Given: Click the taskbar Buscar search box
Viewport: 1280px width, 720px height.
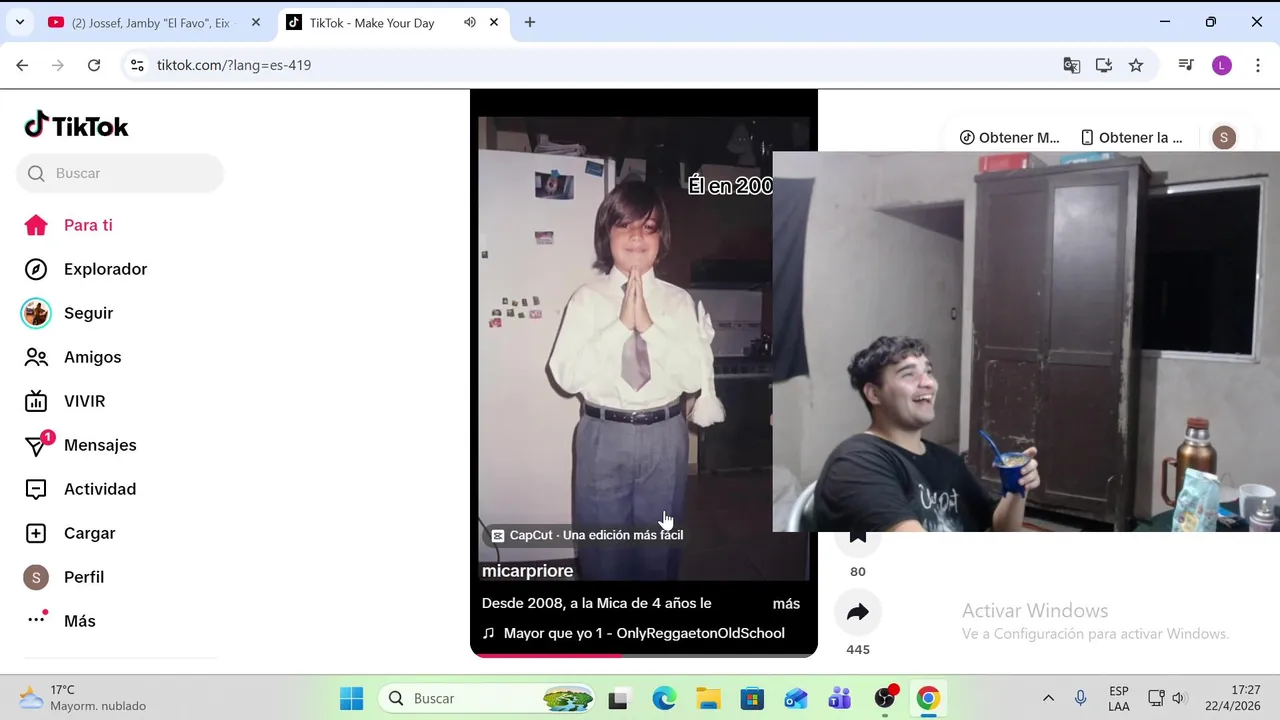Looking at the screenshot, I should (486, 698).
